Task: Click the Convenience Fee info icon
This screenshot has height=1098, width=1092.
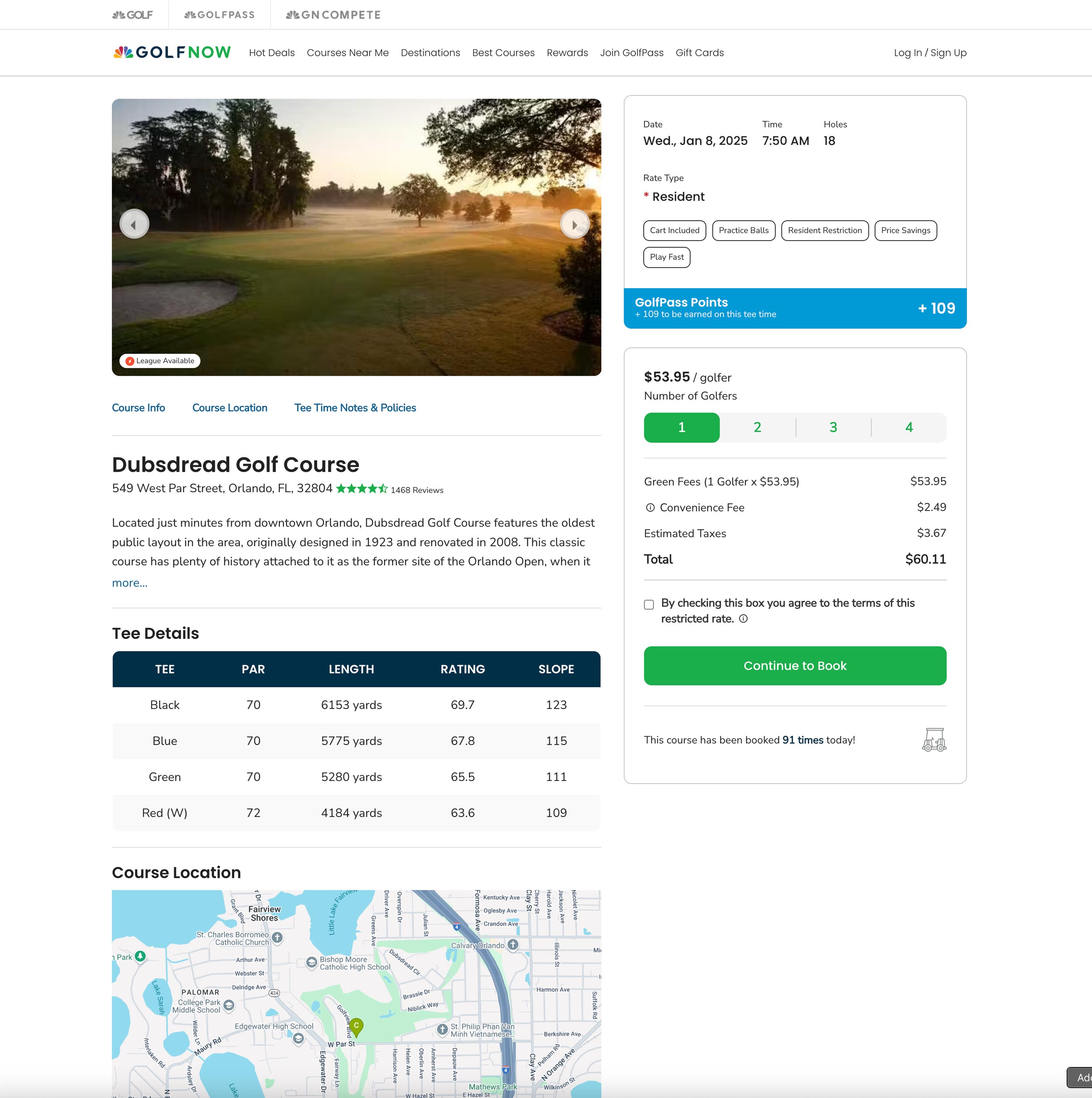Action: (650, 508)
